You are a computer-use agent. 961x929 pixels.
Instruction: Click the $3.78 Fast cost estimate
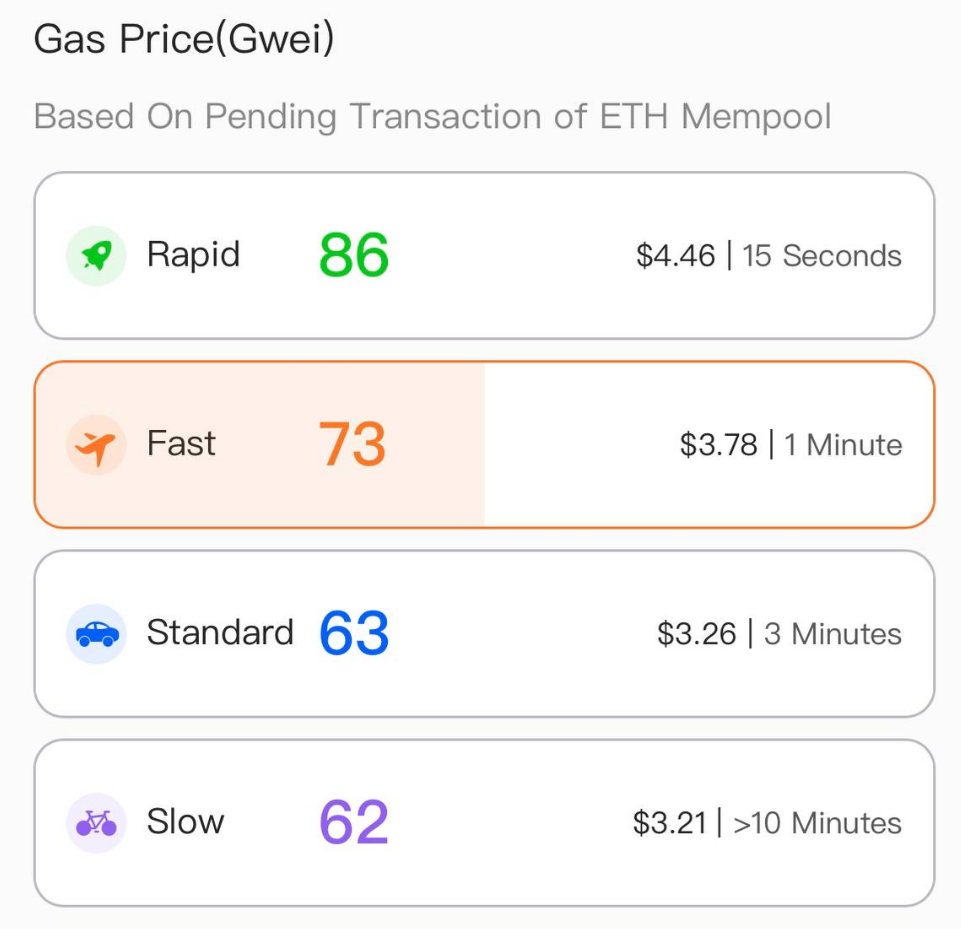(x=719, y=445)
